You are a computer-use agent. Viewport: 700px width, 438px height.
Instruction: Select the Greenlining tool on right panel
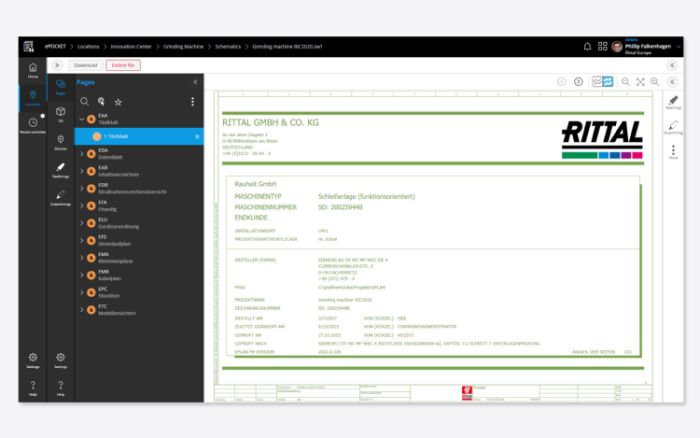(673, 127)
